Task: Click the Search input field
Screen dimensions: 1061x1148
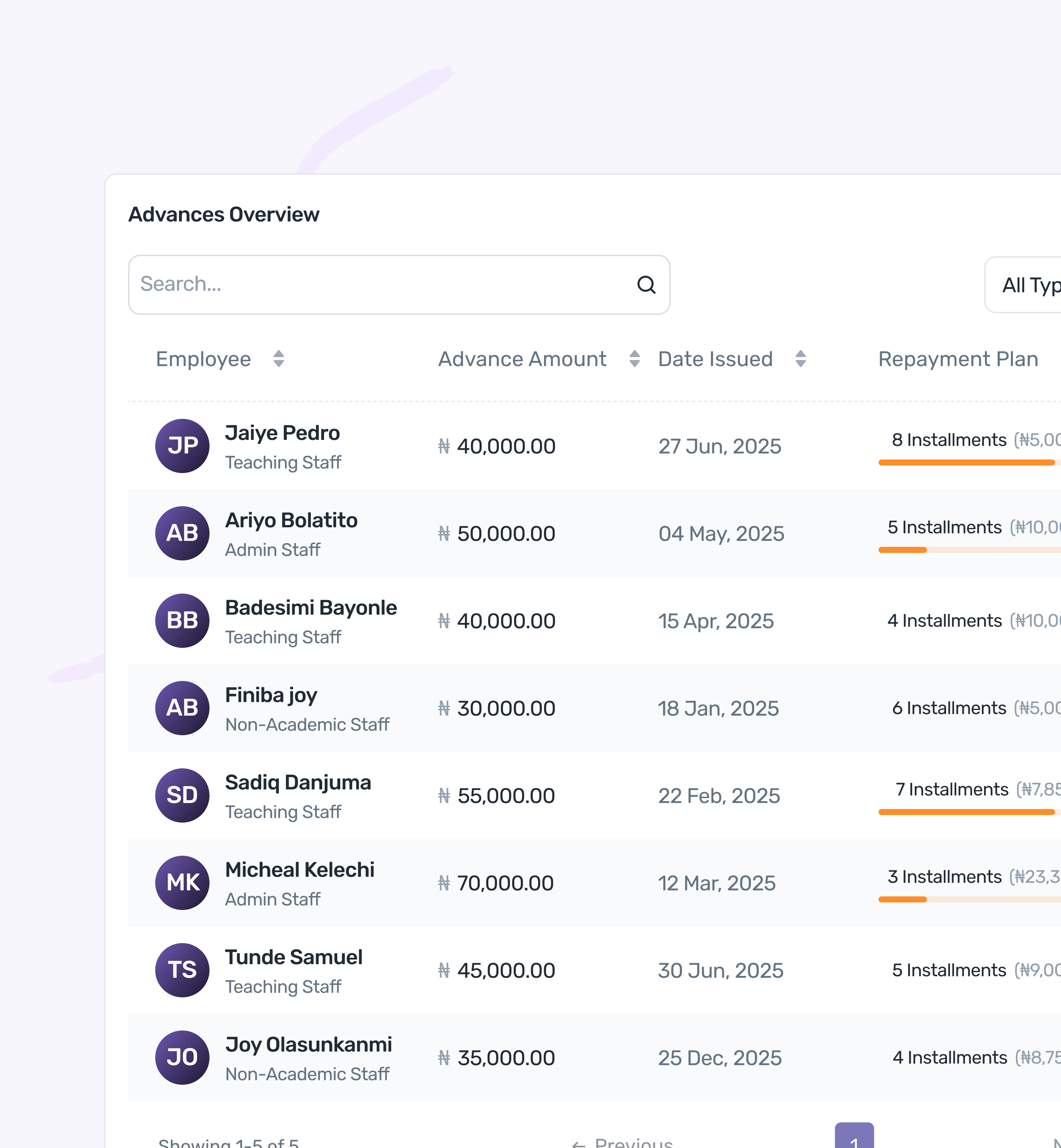Action: click(x=379, y=285)
